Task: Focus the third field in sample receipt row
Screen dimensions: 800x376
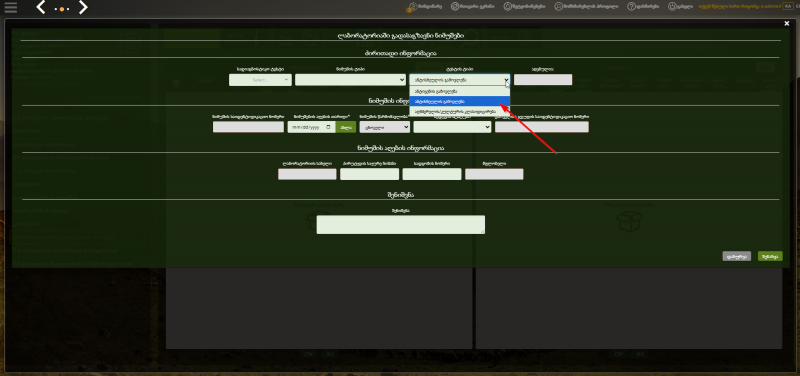Action: tap(432, 174)
